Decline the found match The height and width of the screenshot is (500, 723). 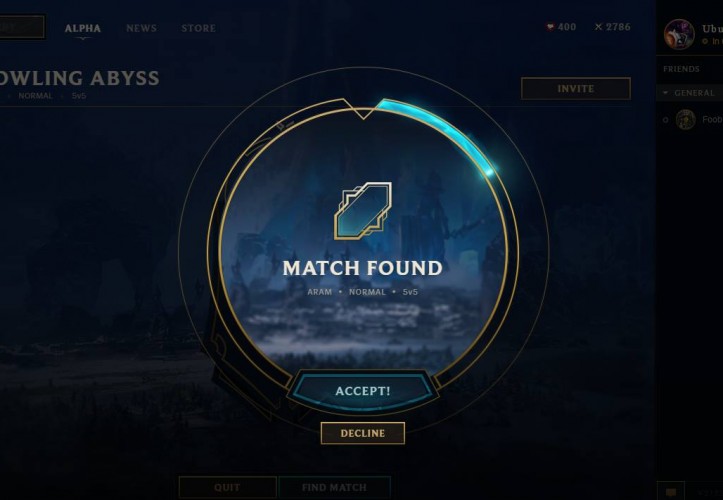(x=363, y=433)
